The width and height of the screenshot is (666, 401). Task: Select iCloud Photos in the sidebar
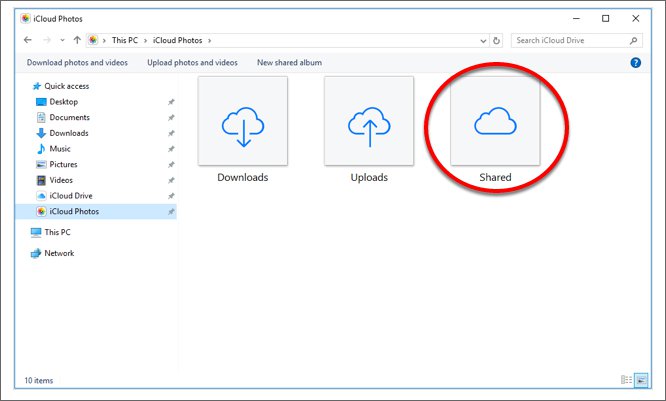tap(96, 212)
